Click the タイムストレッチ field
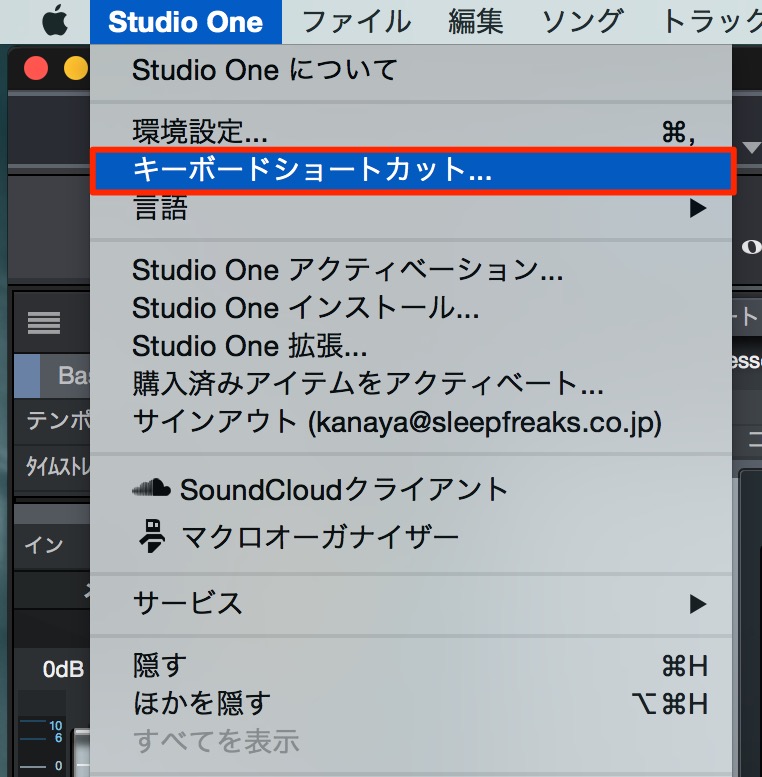This screenshot has height=777, width=762. coord(53,467)
